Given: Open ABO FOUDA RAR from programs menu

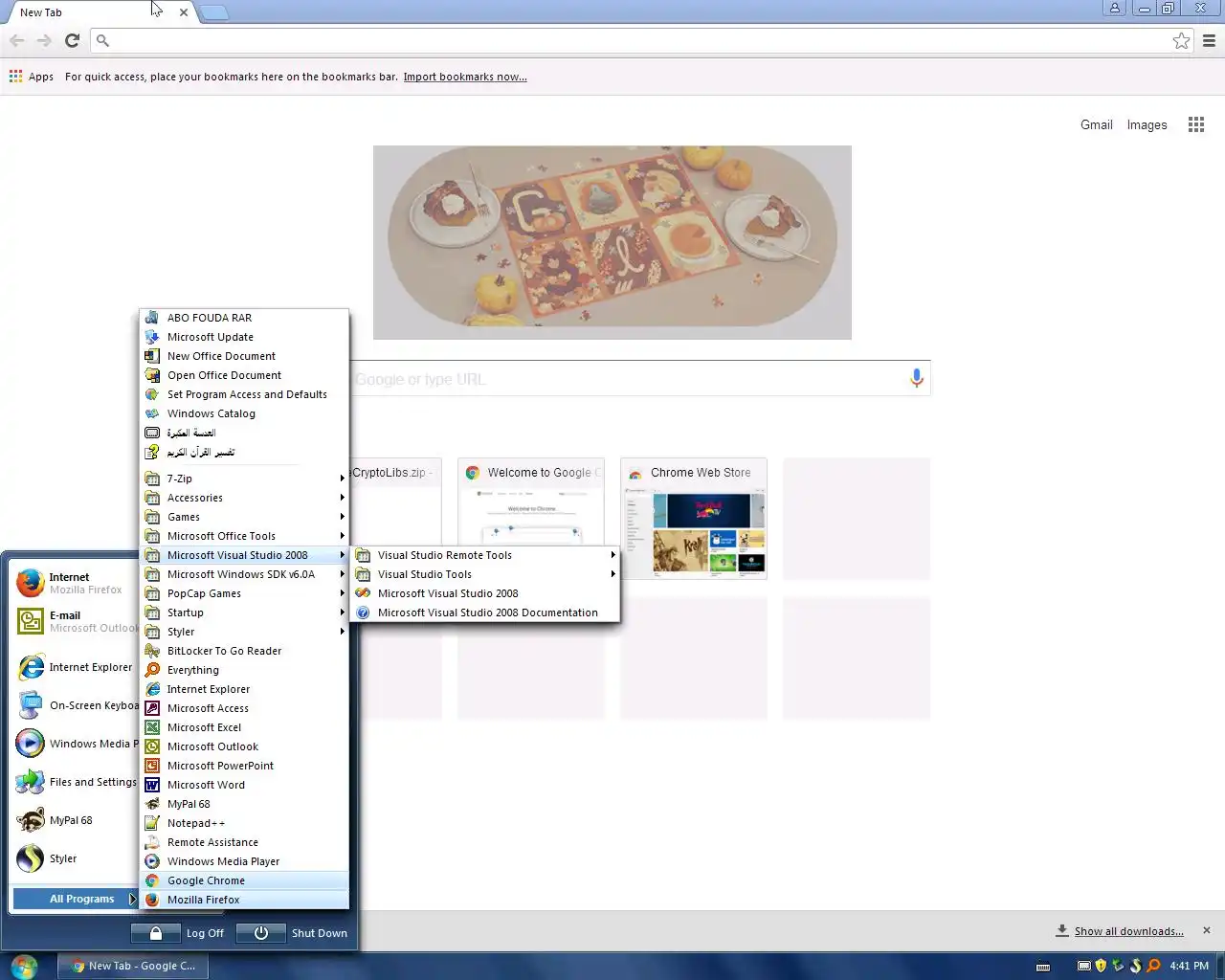Looking at the screenshot, I should (244, 318).
